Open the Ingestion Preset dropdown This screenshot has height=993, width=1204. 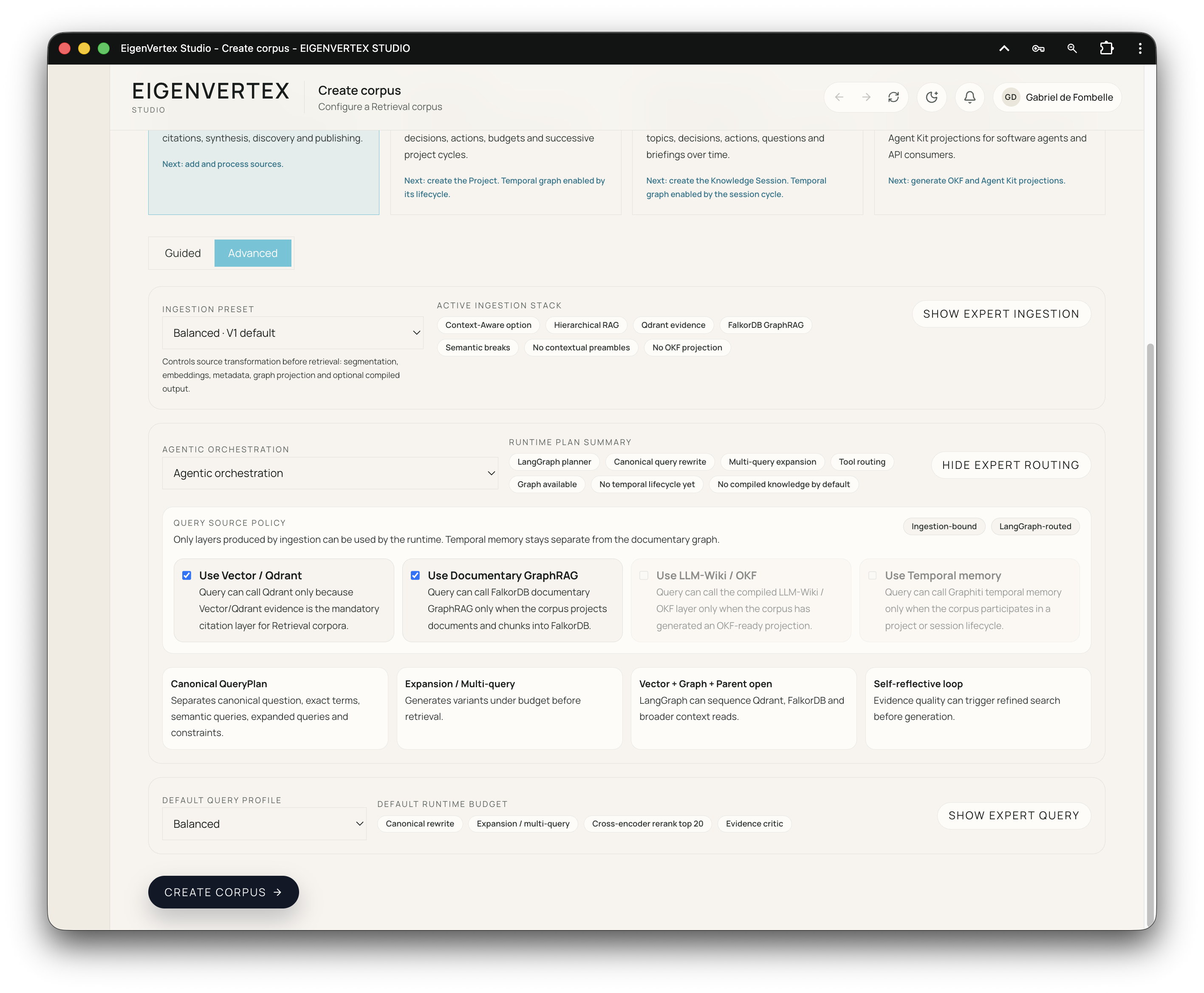293,333
